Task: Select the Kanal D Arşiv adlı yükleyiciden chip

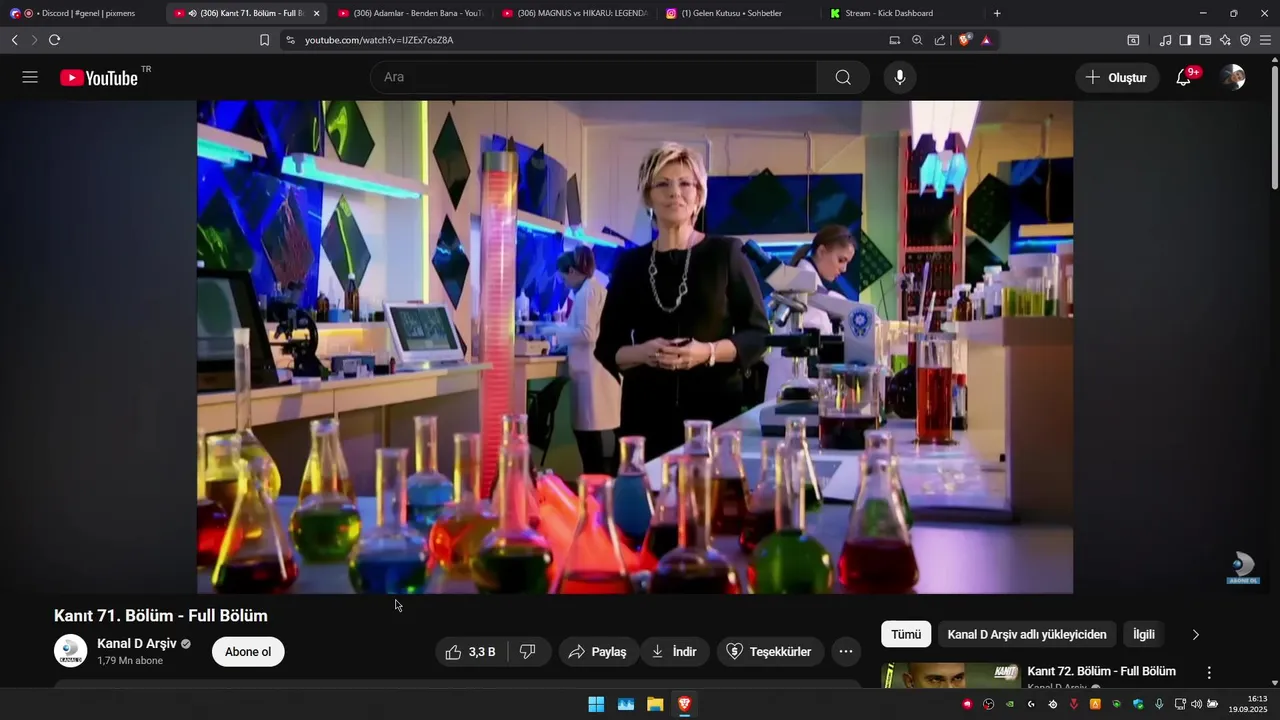Action: 1027,634
